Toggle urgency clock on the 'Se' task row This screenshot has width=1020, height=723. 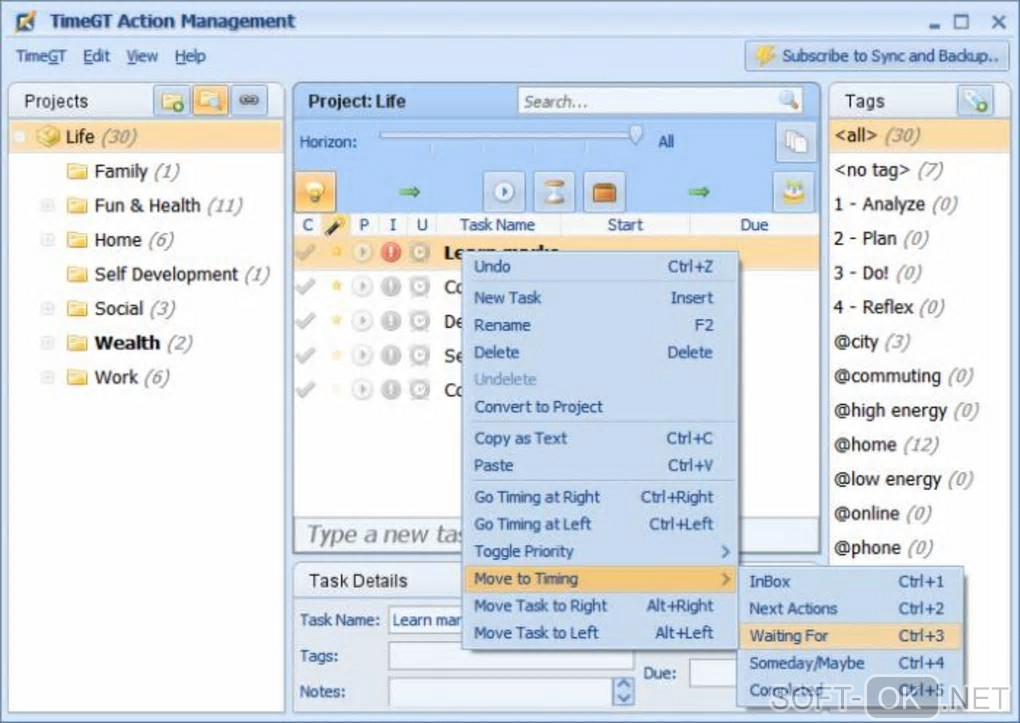pyautogui.click(x=420, y=355)
